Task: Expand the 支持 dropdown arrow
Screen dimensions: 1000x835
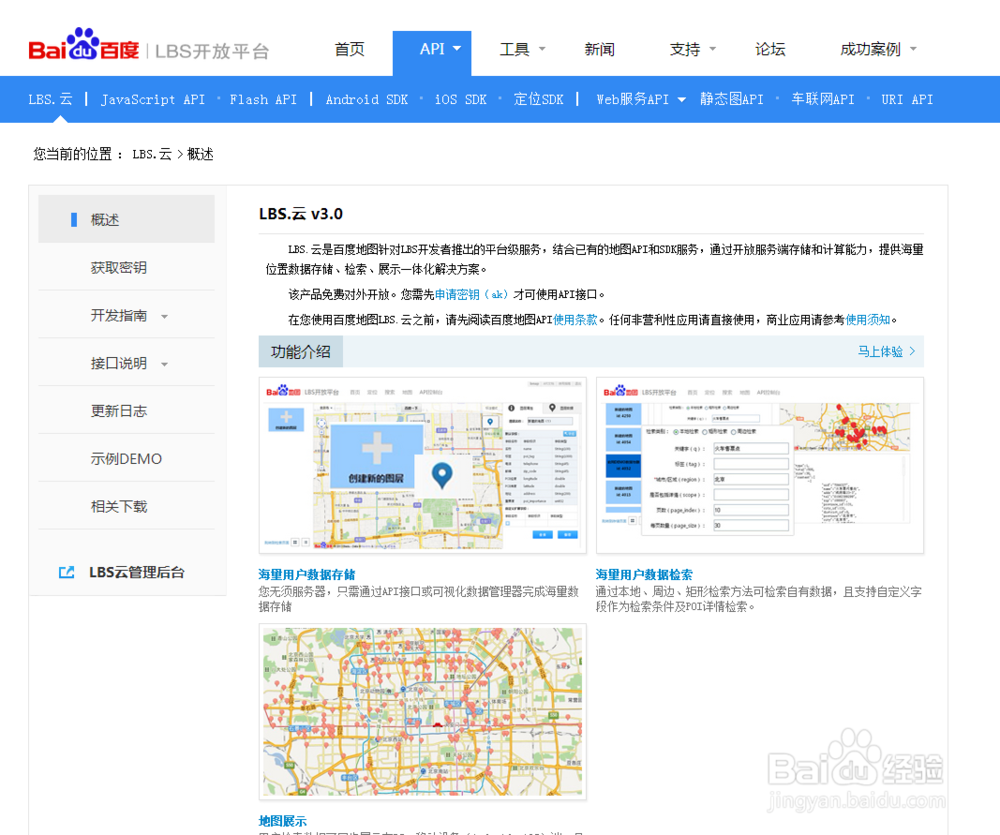Action: pos(712,48)
